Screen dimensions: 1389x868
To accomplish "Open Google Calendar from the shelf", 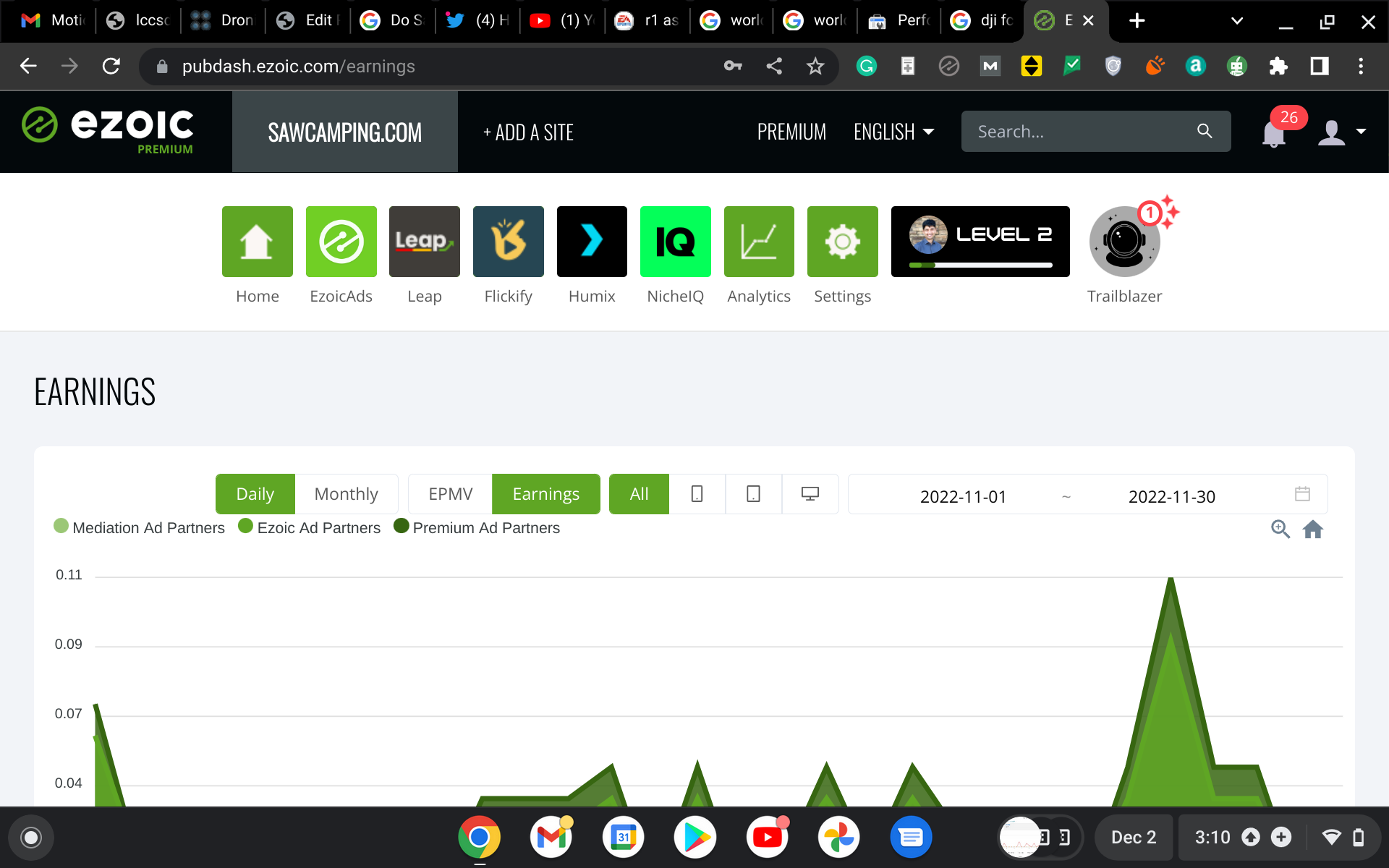I will pyautogui.click(x=623, y=837).
